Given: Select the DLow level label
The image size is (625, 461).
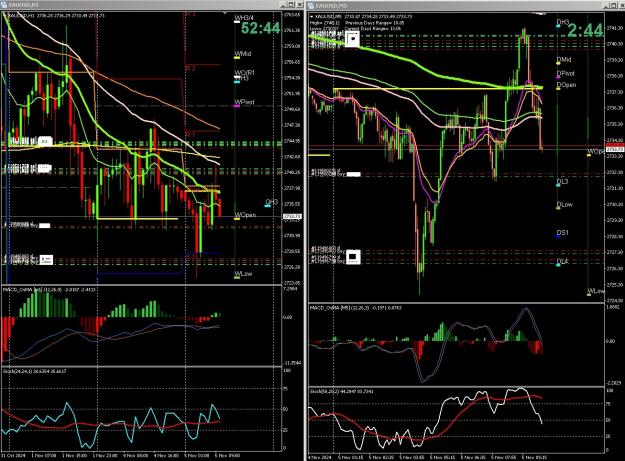Looking at the screenshot, I should click(564, 204).
